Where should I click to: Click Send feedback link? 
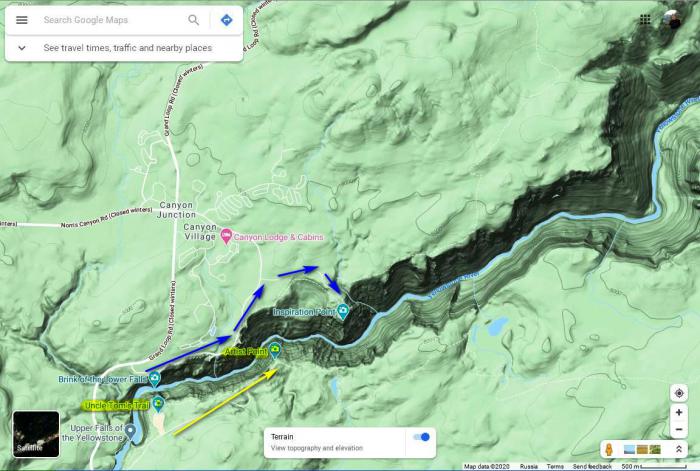[x=592, y=466]
